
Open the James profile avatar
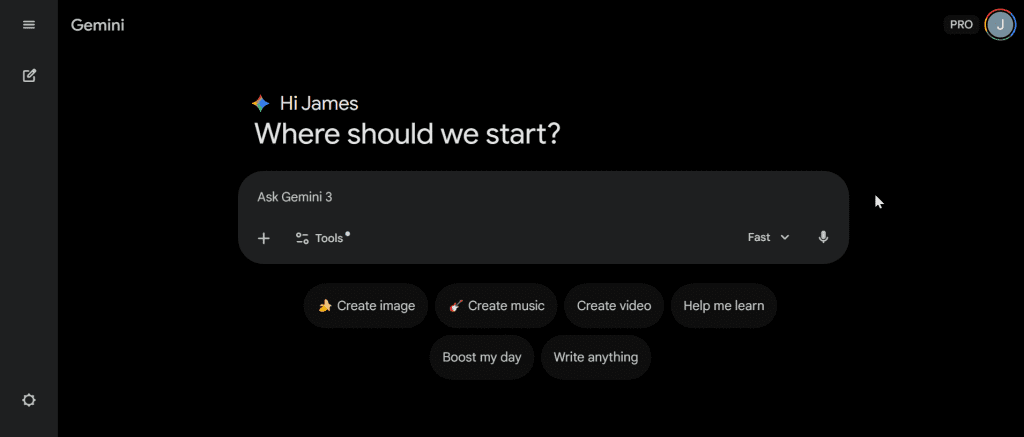tap(999, 25)
